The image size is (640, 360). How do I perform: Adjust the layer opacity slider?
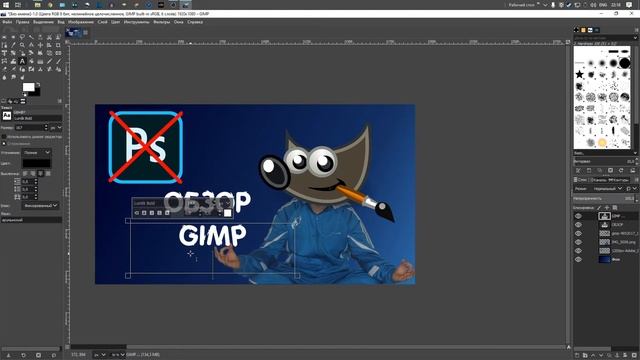click(605, 198)
